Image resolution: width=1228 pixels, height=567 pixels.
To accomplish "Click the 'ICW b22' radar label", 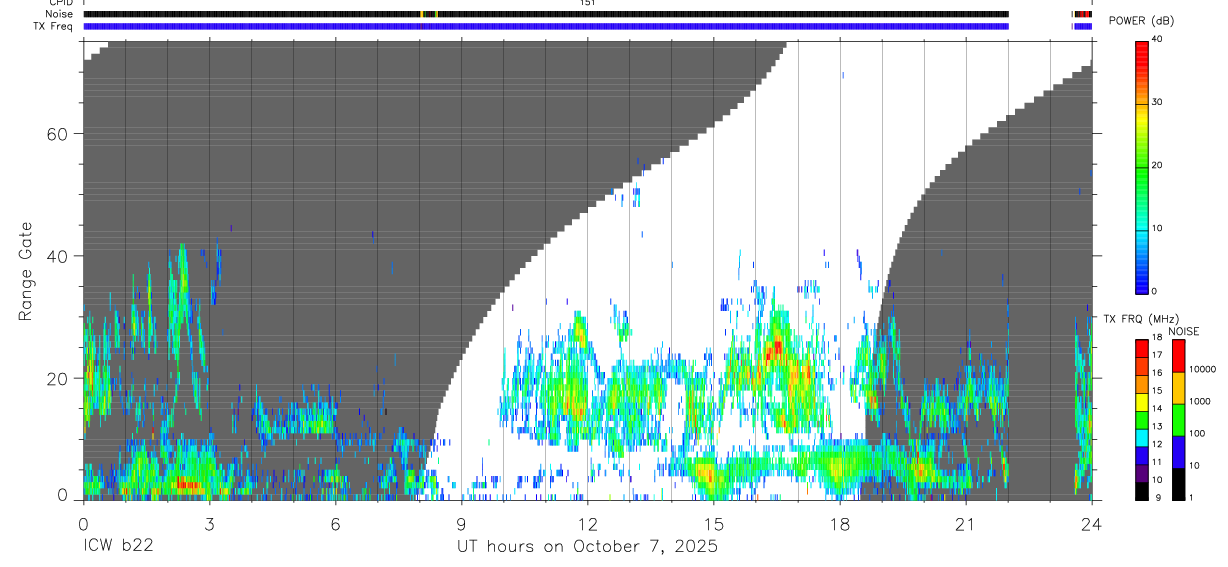I will click(x=117, y=547).
